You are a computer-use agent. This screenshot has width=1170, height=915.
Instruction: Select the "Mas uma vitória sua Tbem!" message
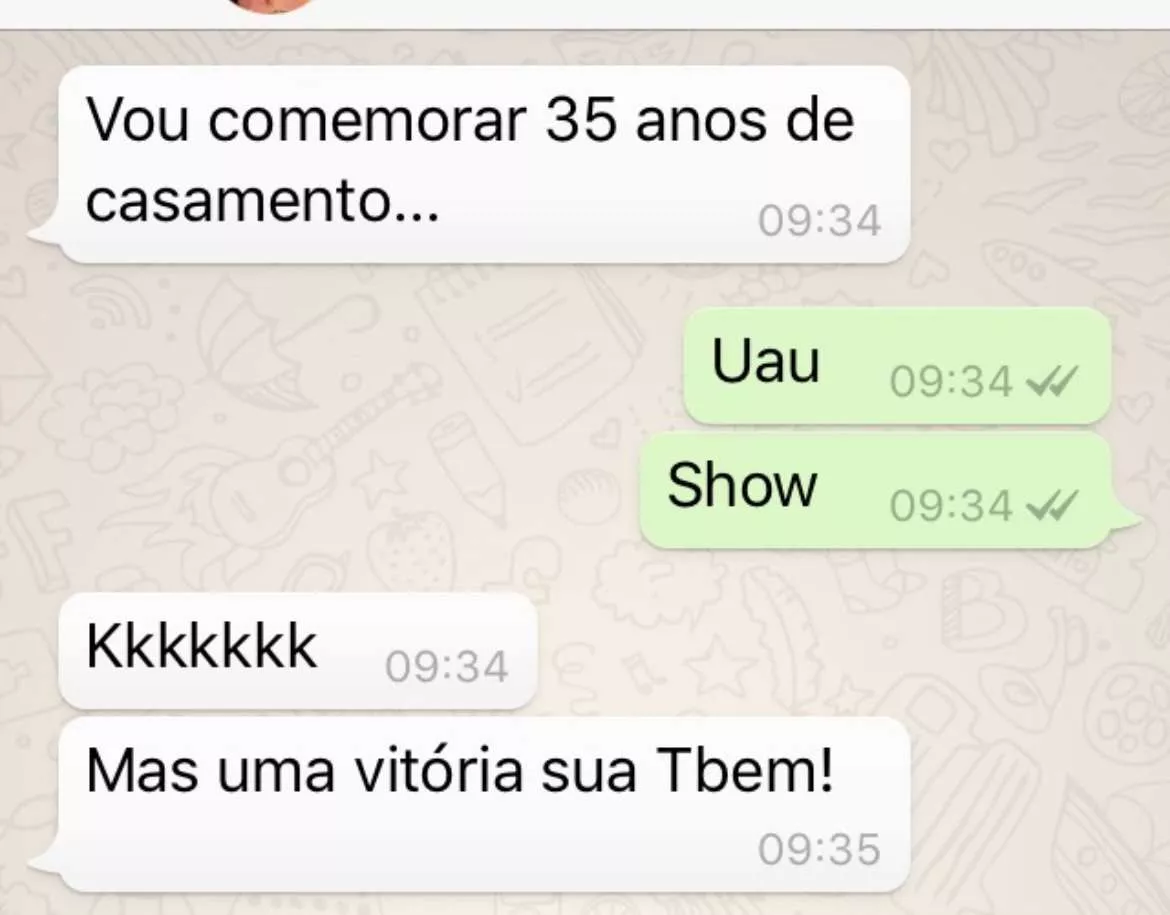coord(484,805)
